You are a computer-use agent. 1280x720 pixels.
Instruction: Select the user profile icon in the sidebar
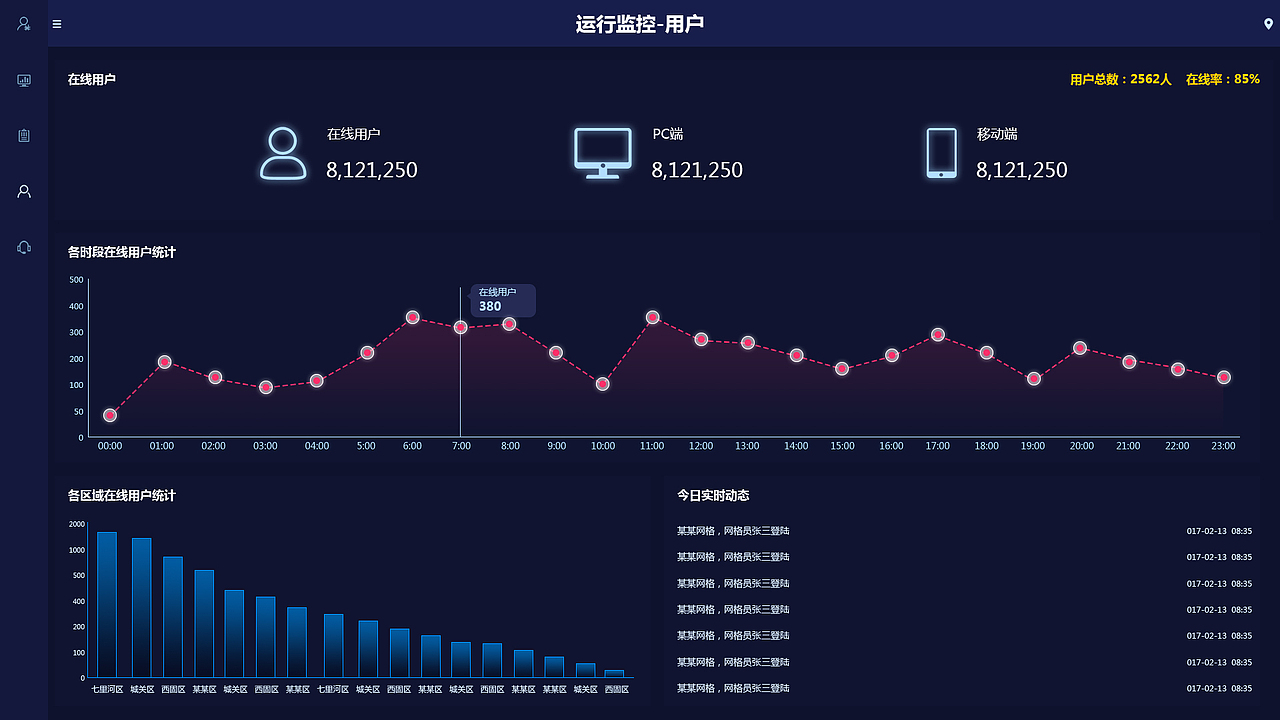23,190
